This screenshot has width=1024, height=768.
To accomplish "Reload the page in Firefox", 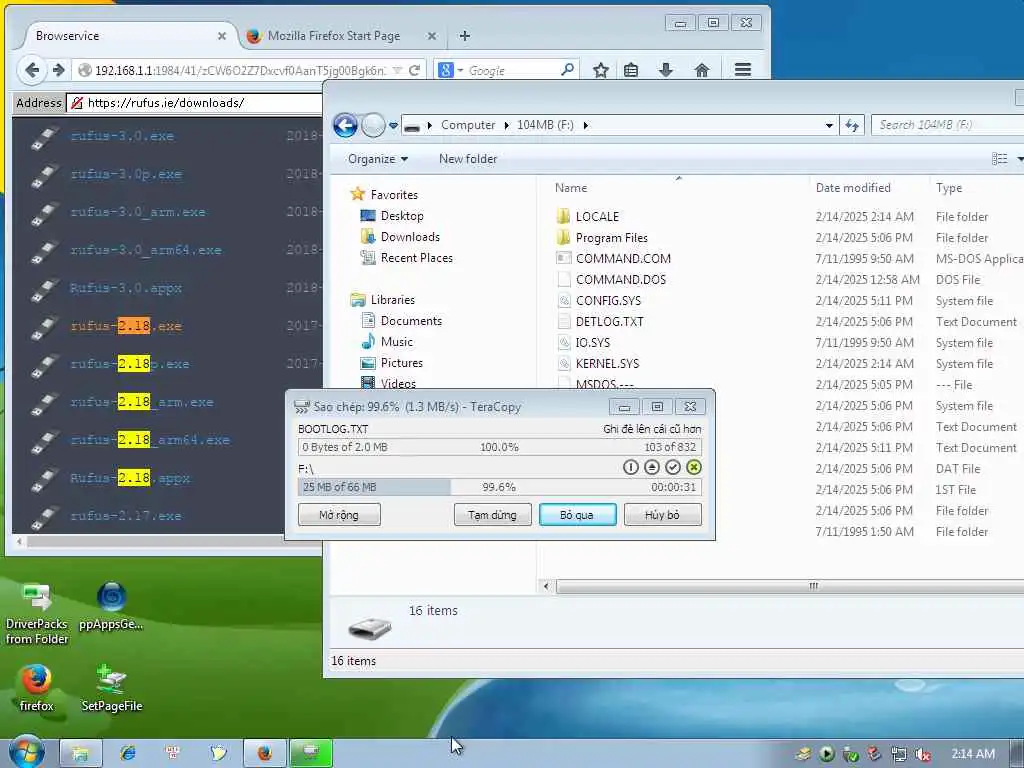I will (x=414, y=70).
